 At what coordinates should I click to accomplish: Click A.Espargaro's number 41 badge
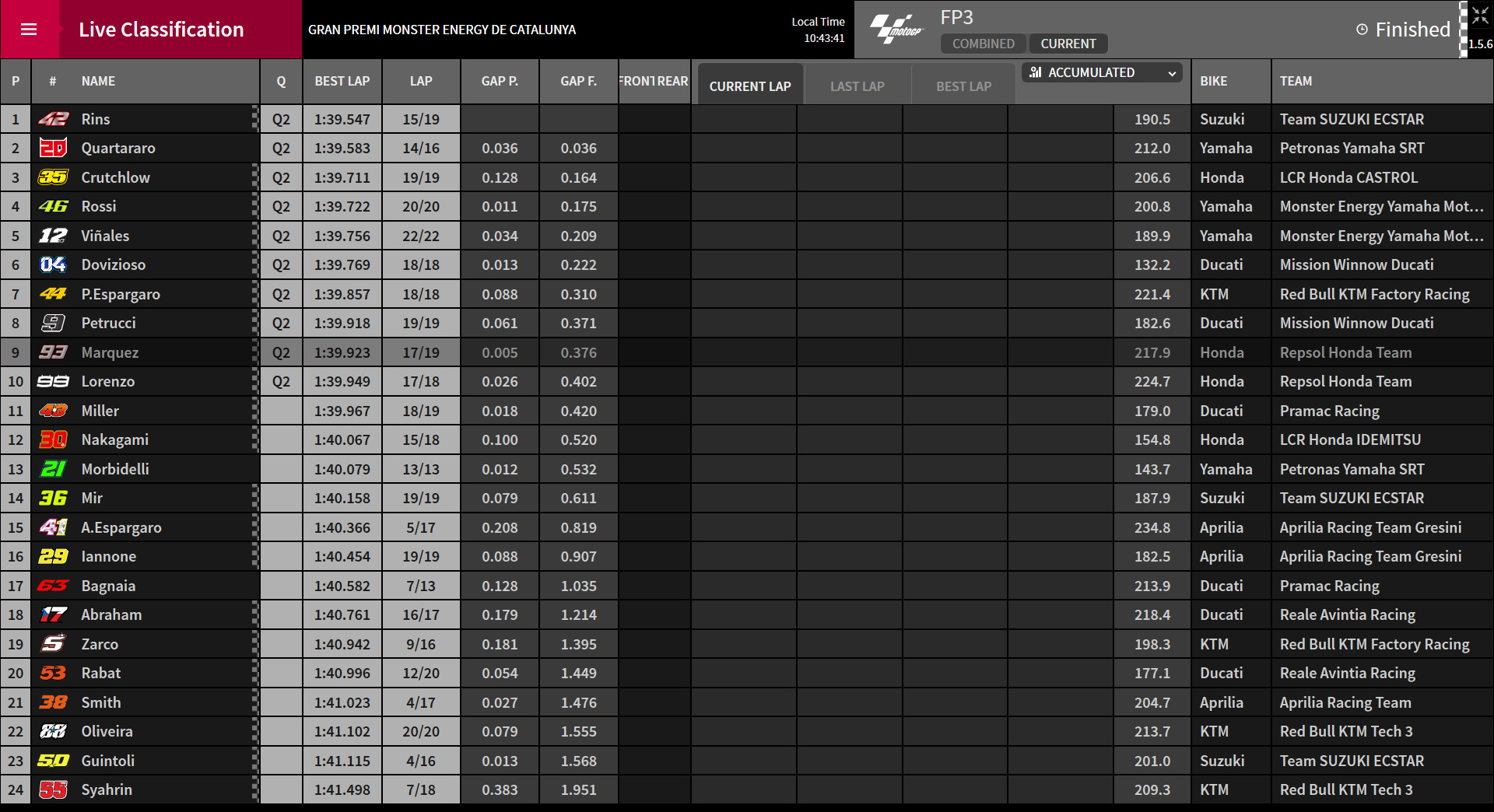coord(54,527)
